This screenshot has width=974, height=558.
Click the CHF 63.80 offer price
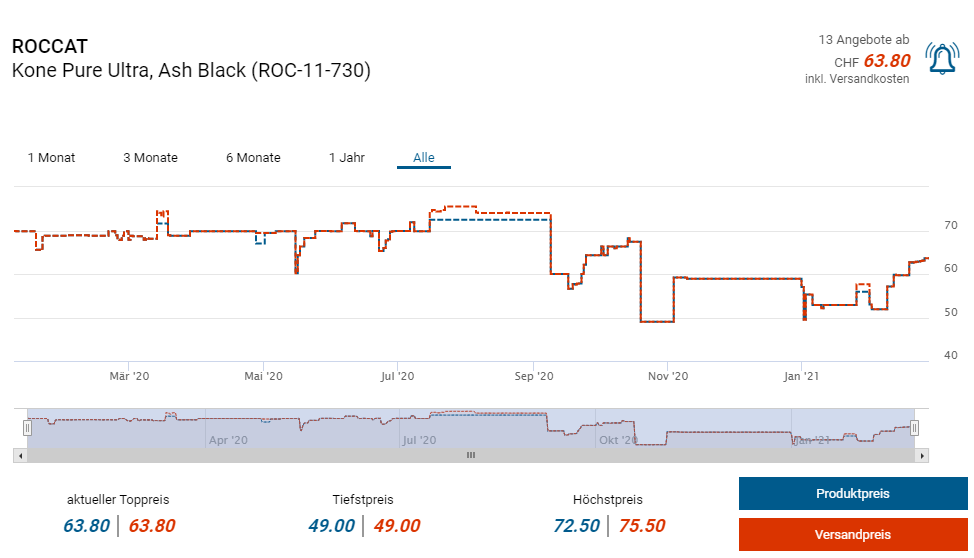coord(887,61)
